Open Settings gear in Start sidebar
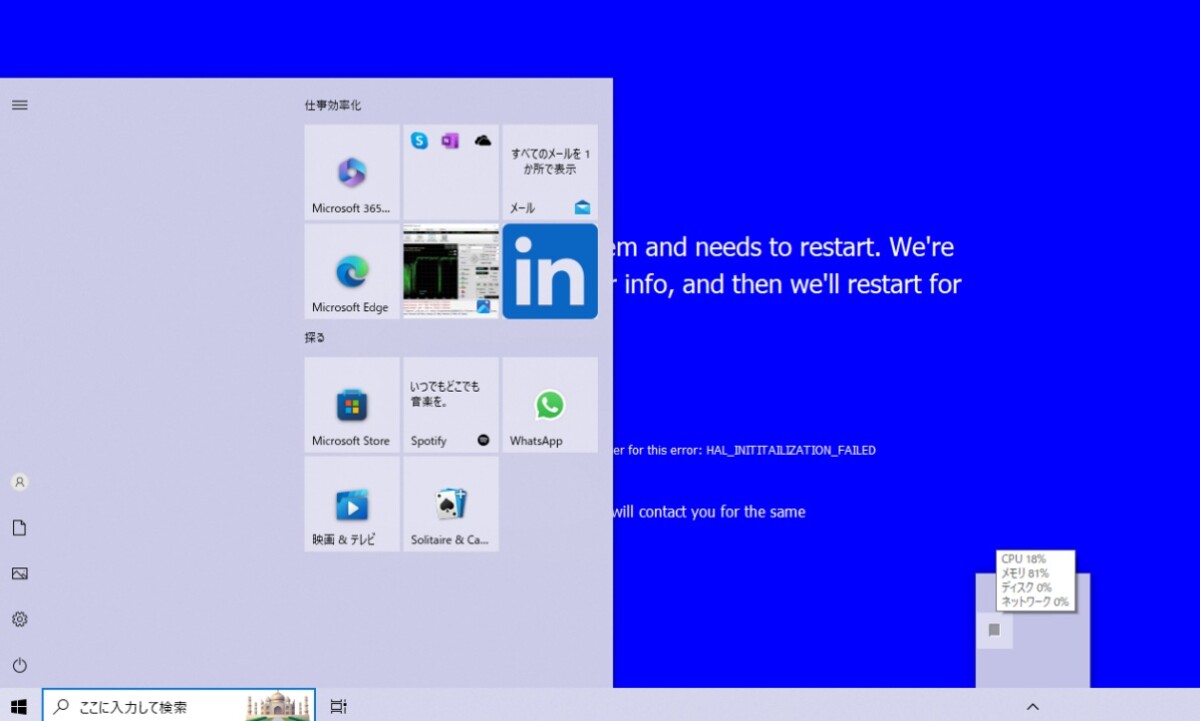The width and height of the screenshot is (1200, 721). click(x=19, y=620)
